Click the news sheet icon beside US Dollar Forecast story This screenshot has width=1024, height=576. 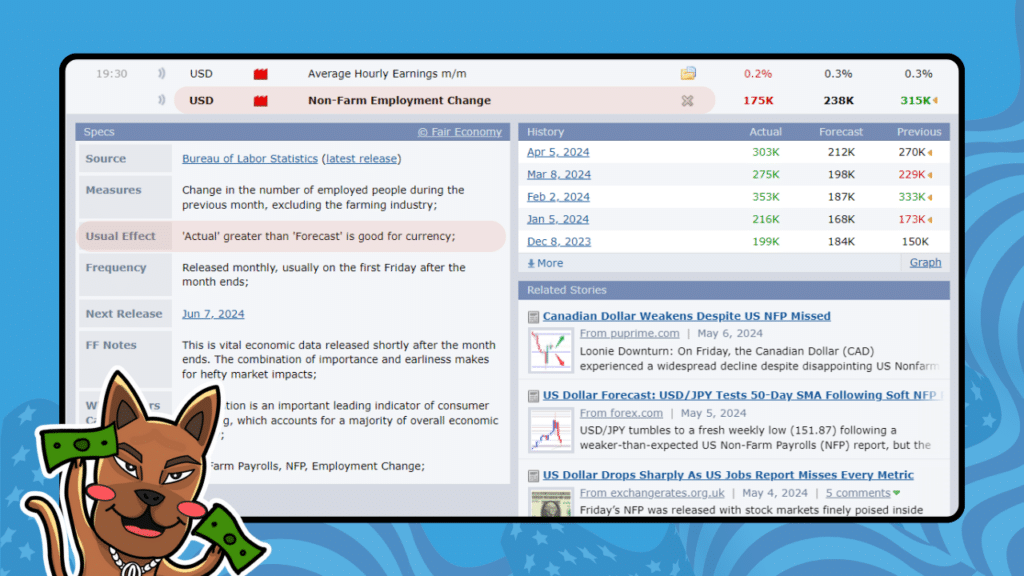[533, 395]
